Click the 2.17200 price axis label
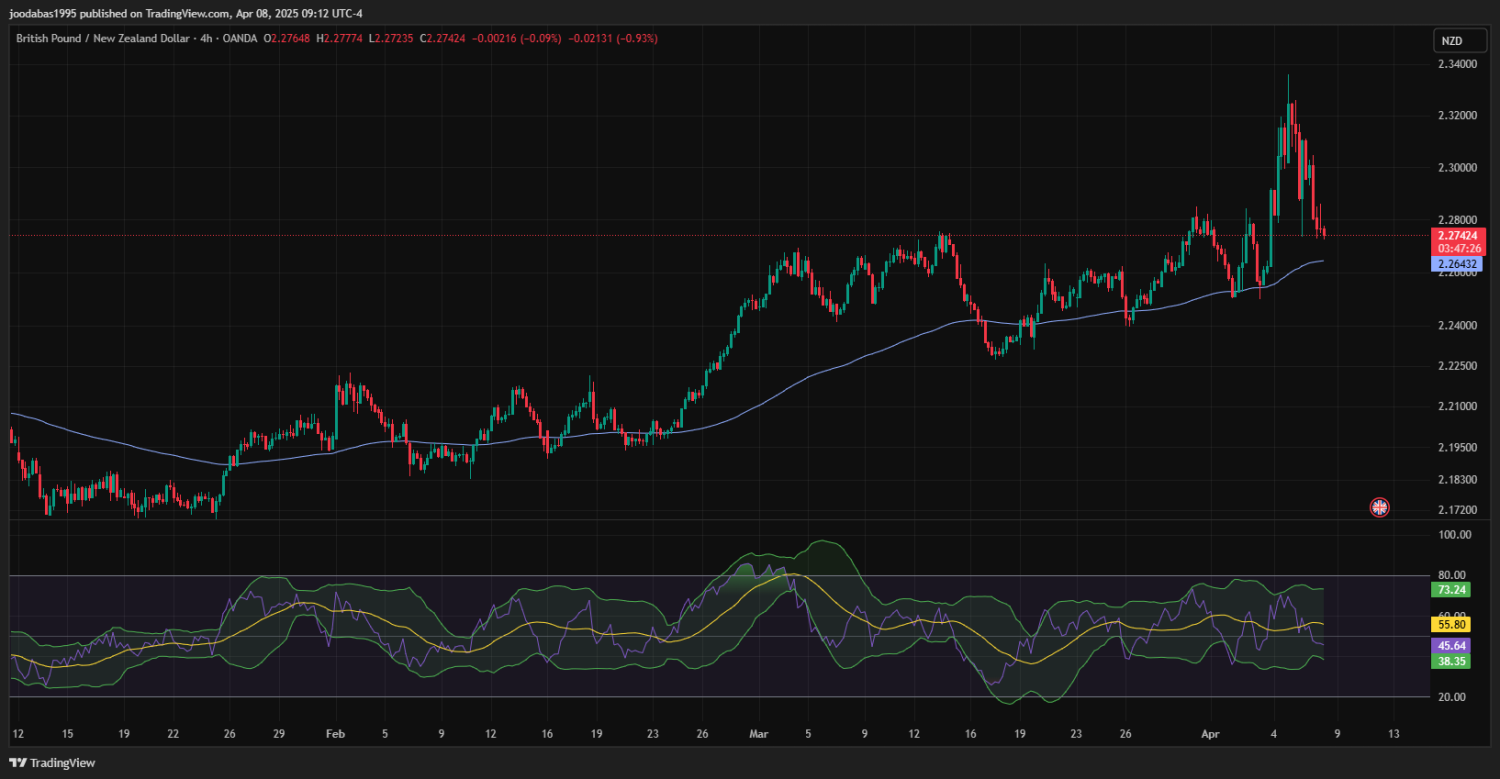This screenshot has height=779, width=1500. (1459, 510)
